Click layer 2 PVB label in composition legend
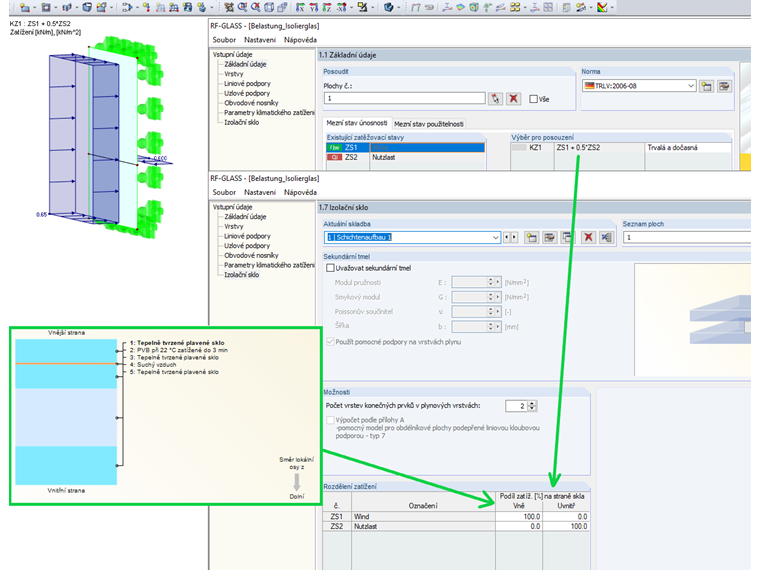The height and width of the screenshot is (570, 760). tap(178, 350)
